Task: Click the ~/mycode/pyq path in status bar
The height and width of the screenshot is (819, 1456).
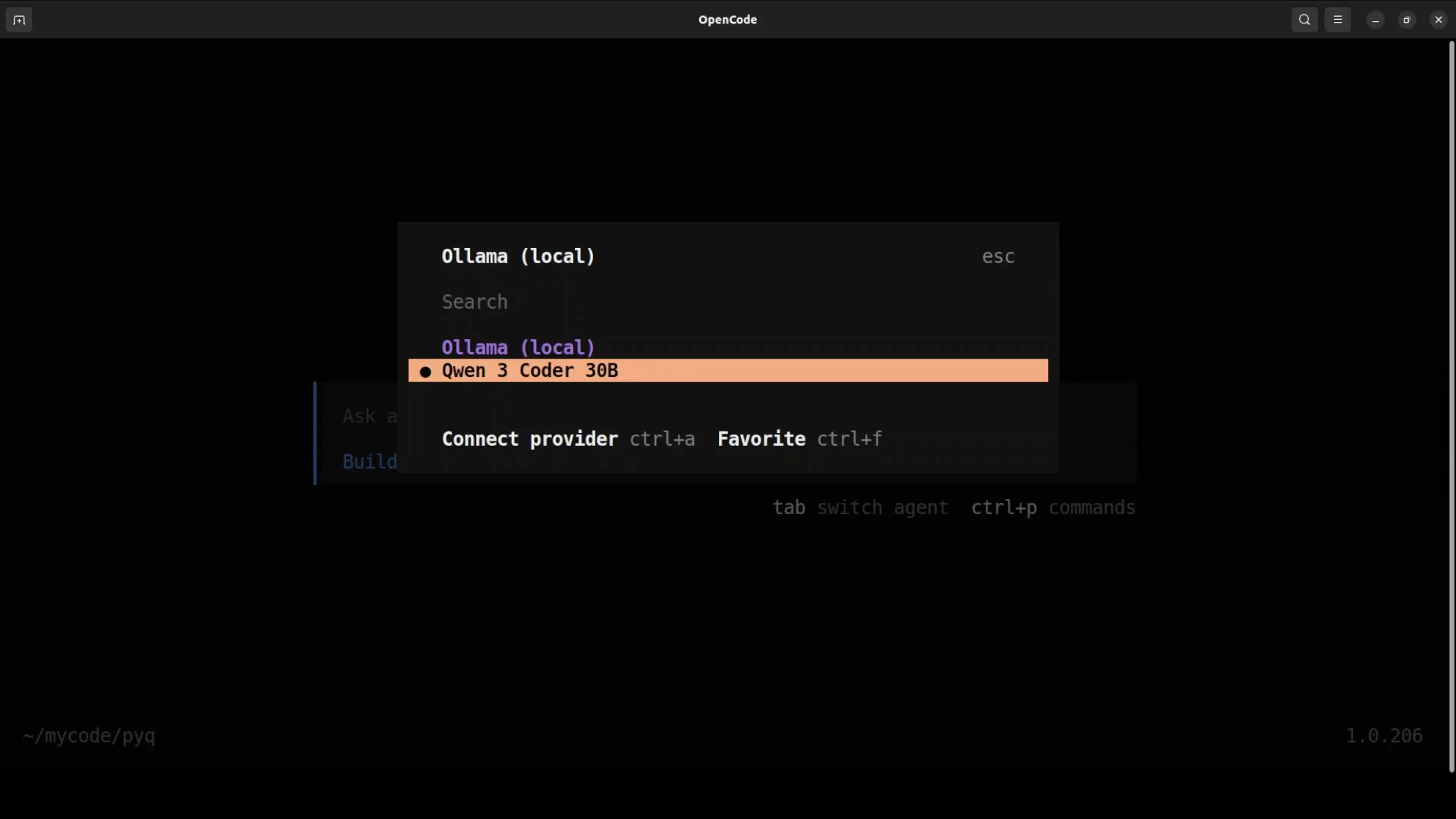Action: pyautogui.click(x=89, y=736)
